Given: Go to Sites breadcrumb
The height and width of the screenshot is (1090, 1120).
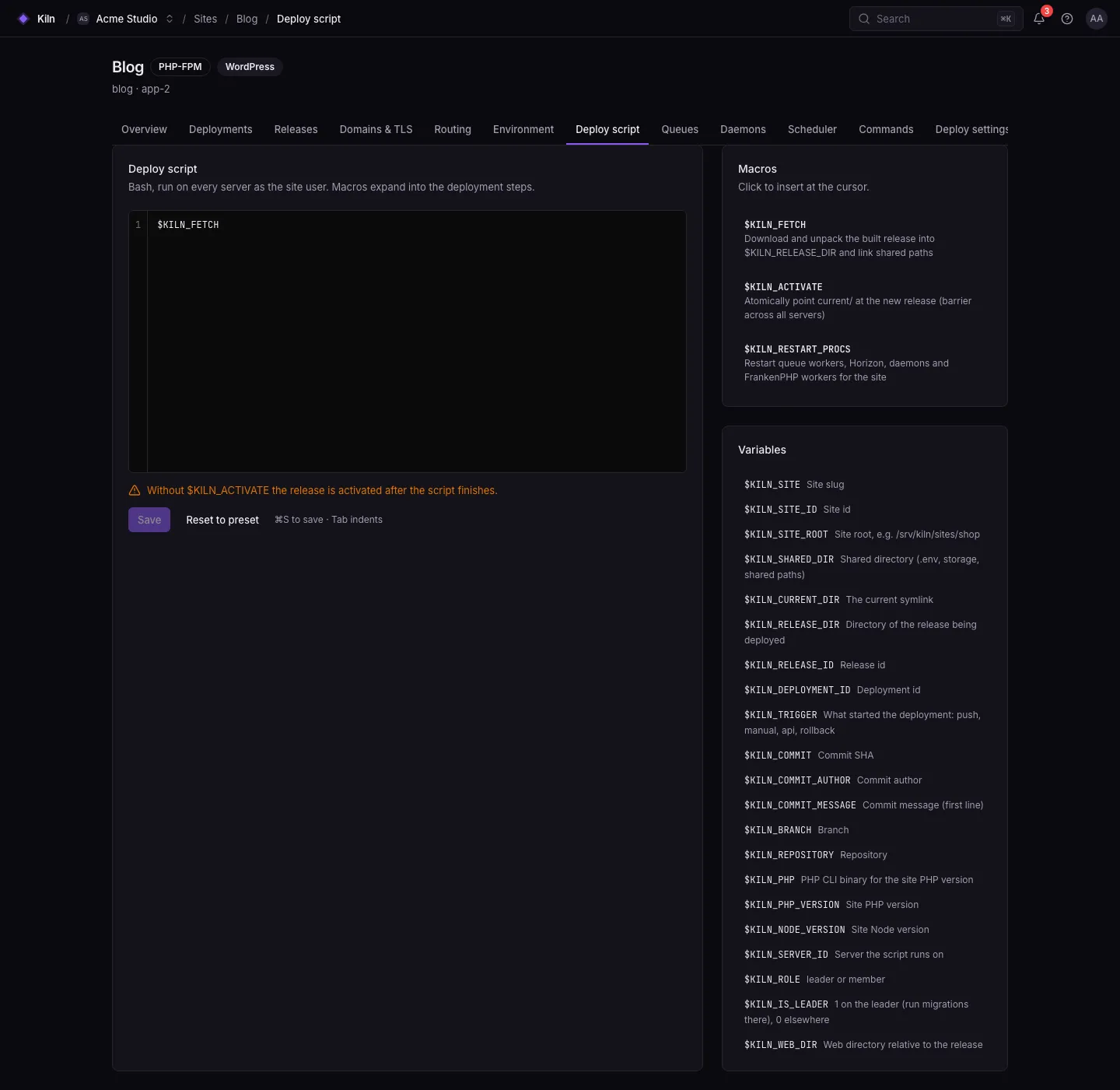Looking at the screenshot, I should [x=205, y=19].
